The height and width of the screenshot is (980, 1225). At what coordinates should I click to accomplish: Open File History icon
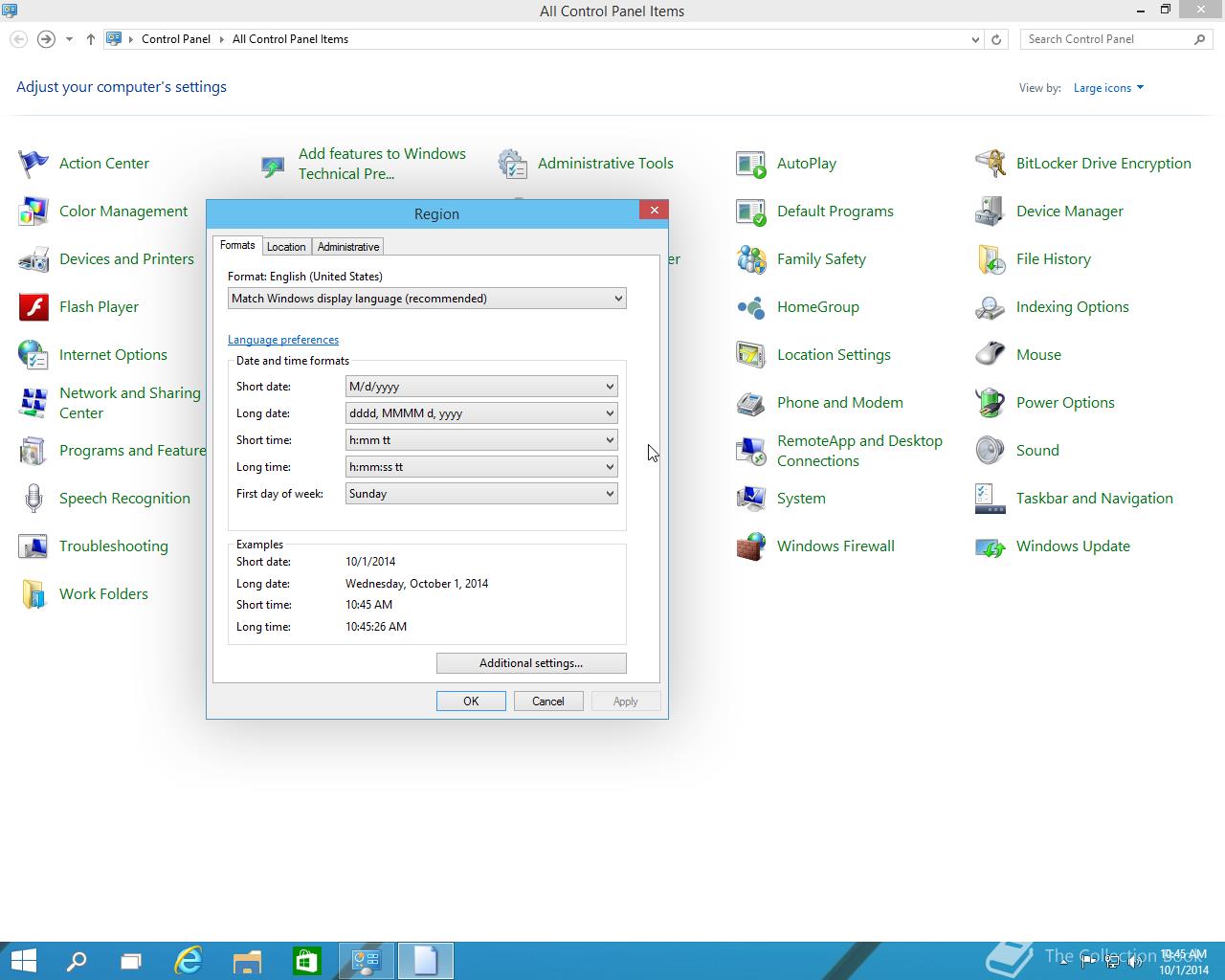(x=991, y=259)
